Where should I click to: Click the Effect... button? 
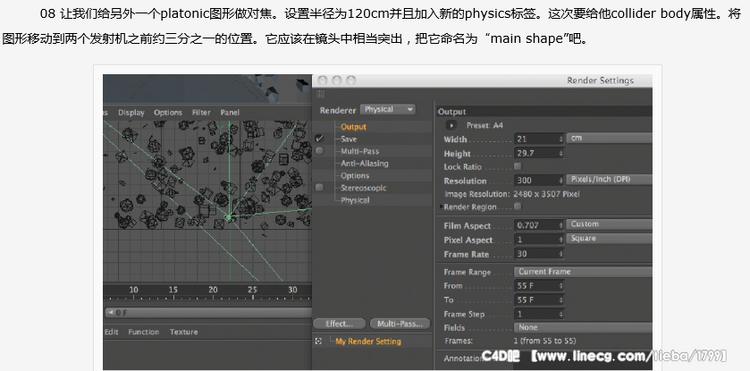point(340,324)
